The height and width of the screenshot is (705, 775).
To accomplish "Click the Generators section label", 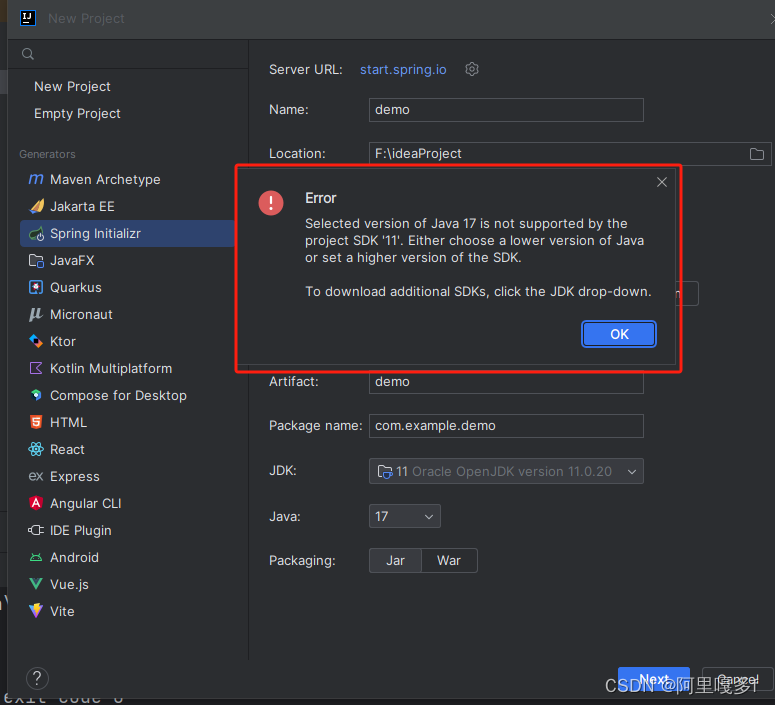I will point(47,154).
